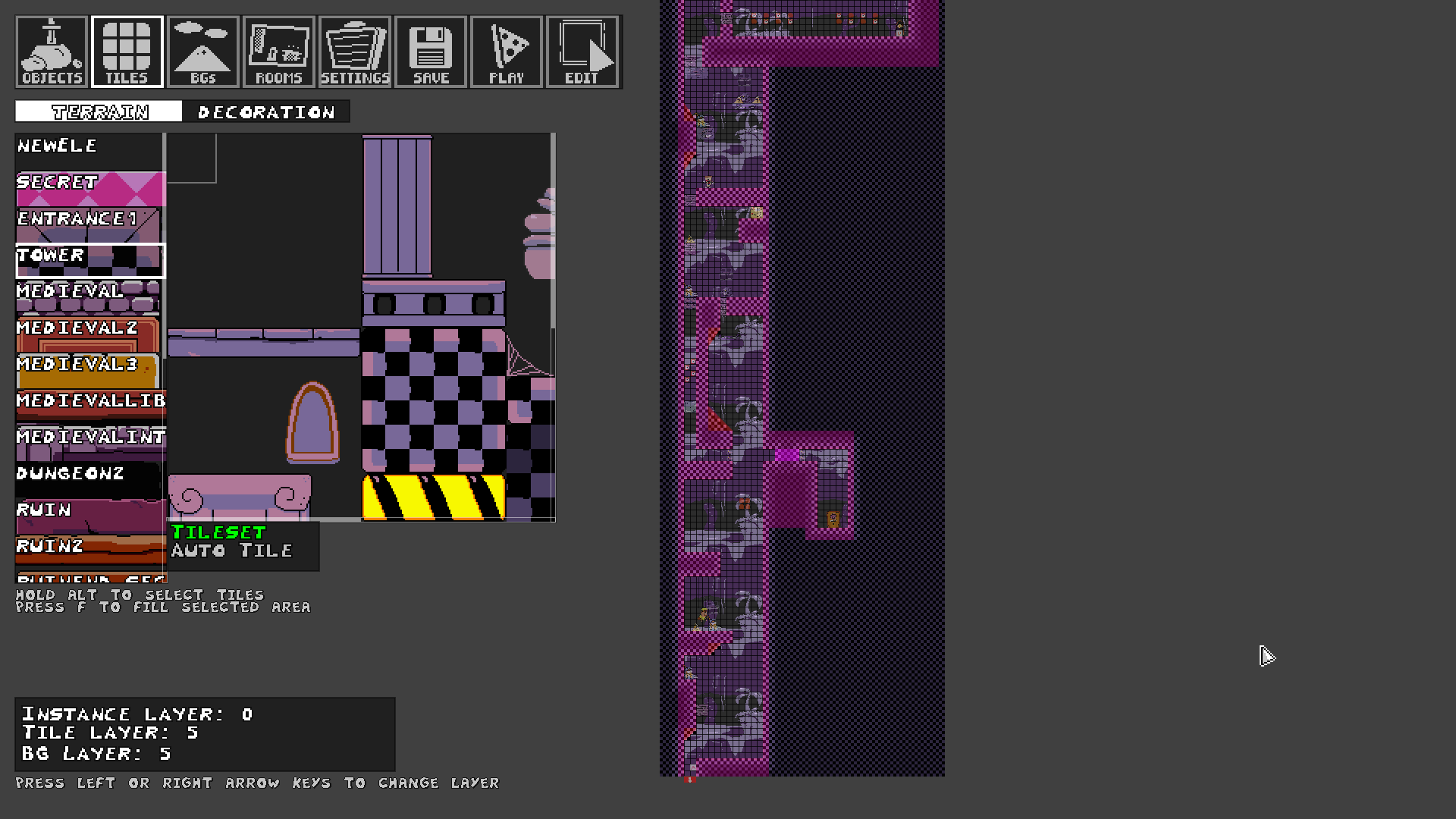Pick the Ruin tileset entry
Viewport: 1456px width, 819px height.
(89, 516)
